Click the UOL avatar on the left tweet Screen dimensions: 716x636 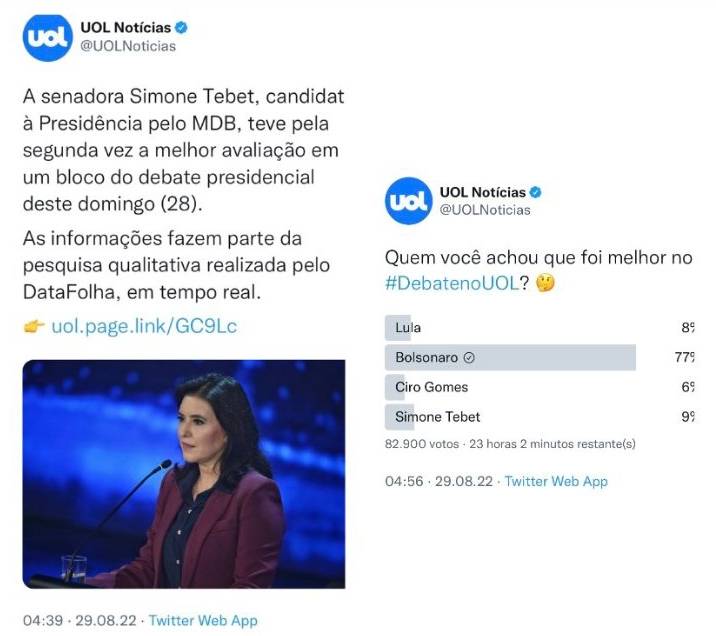[47, 37]
